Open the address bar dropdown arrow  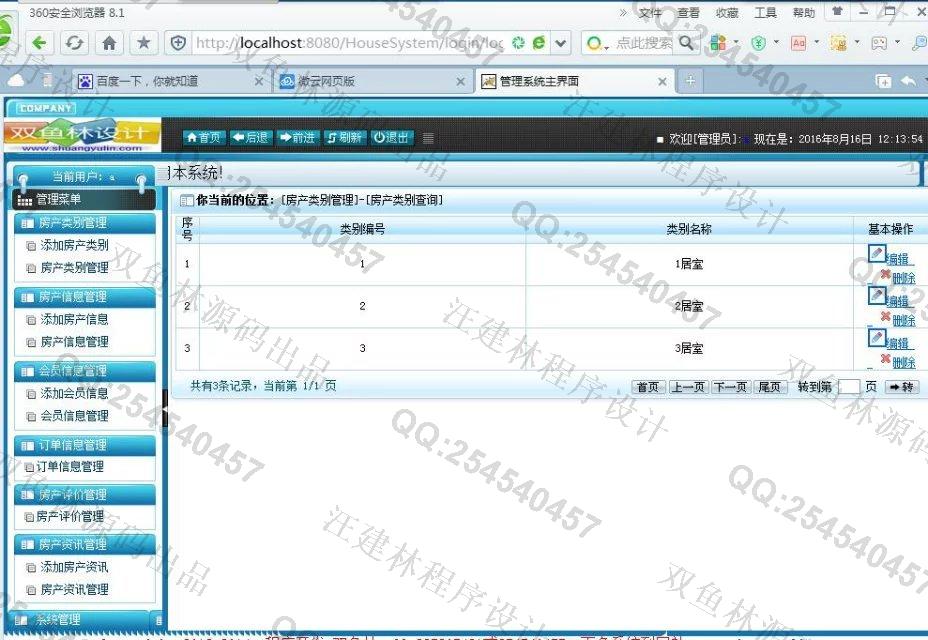point(560,43)
